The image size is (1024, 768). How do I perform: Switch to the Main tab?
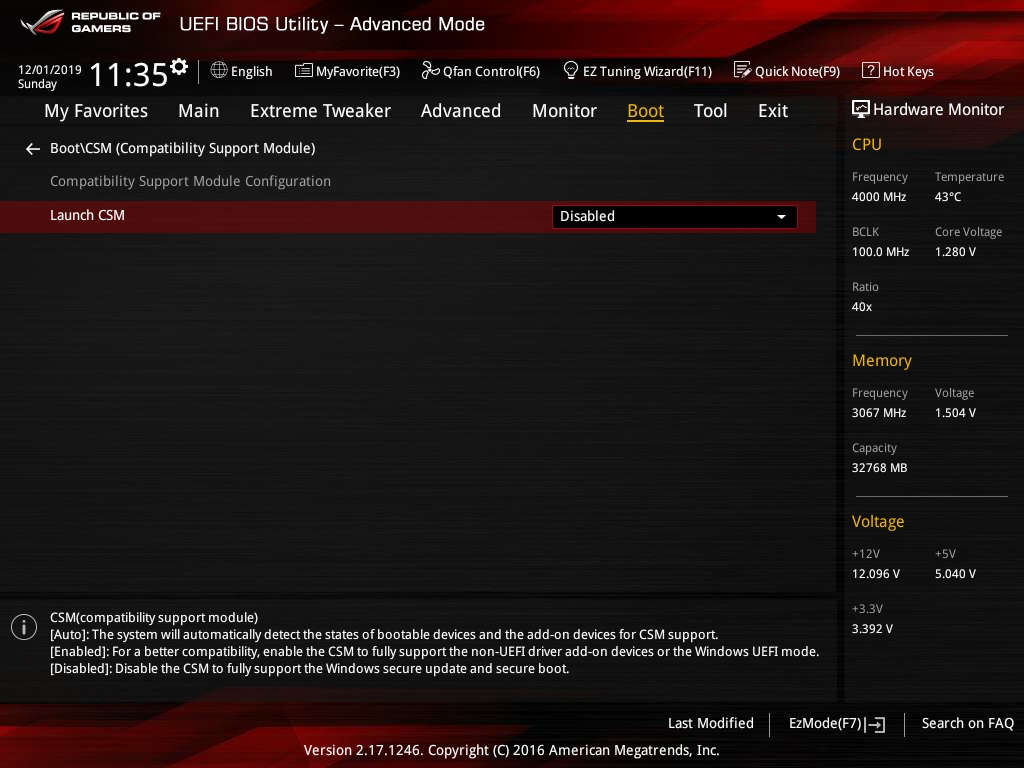pos(199,111)
